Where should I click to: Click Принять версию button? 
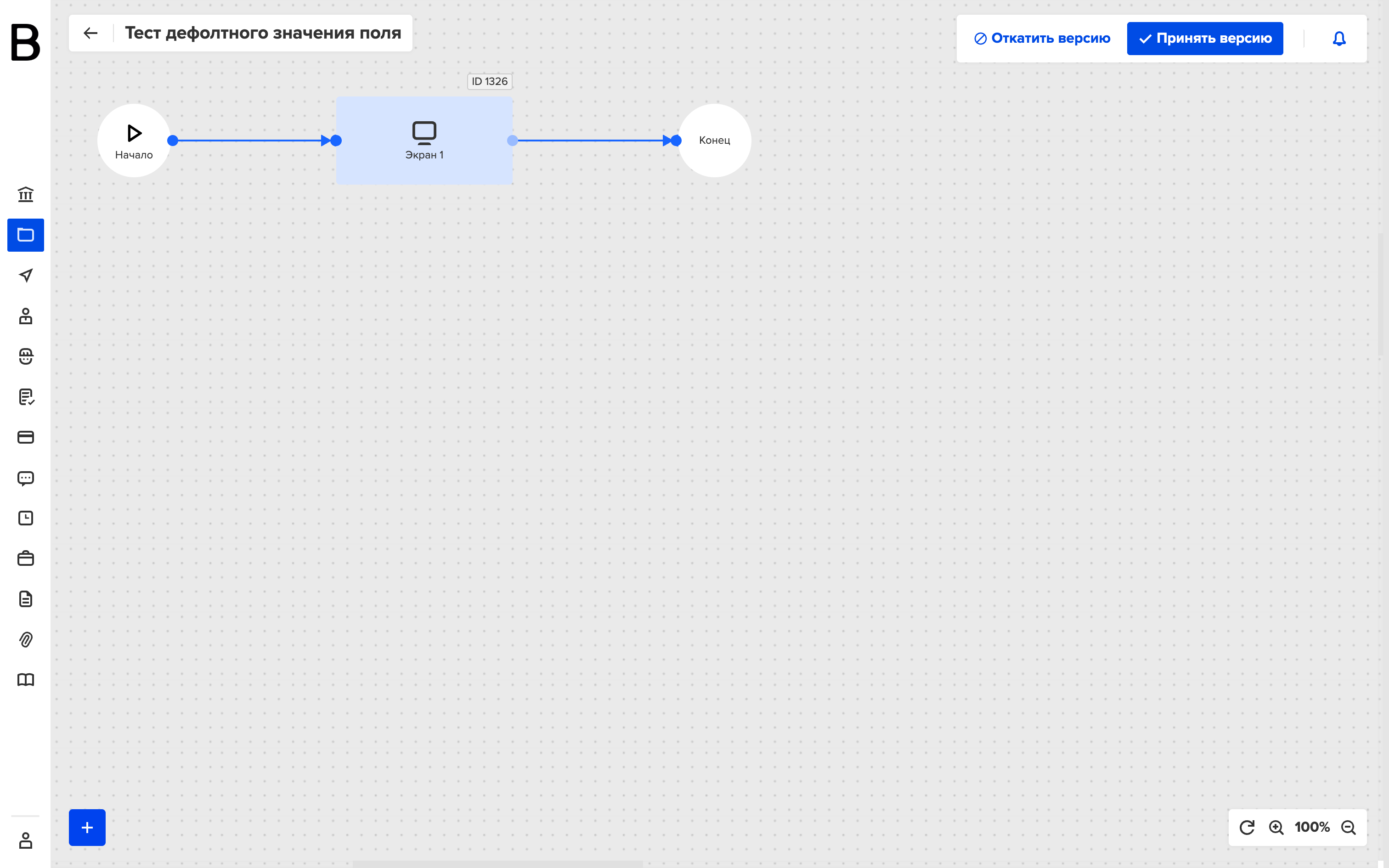click(1205, 39)
